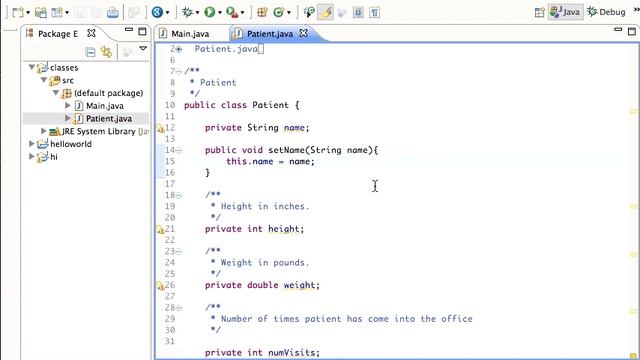Click the Open Type toolbar icon

click(41, 12)
